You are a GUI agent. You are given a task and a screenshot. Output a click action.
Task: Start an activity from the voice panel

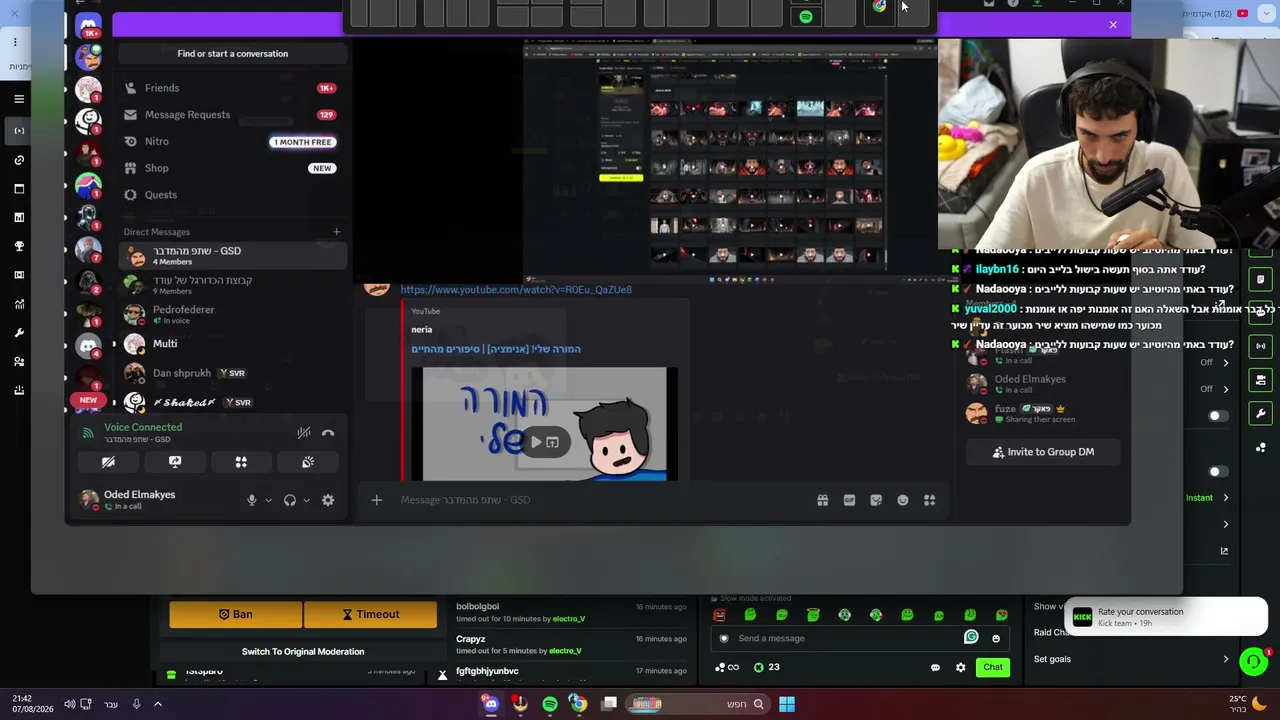coord(241,462)
